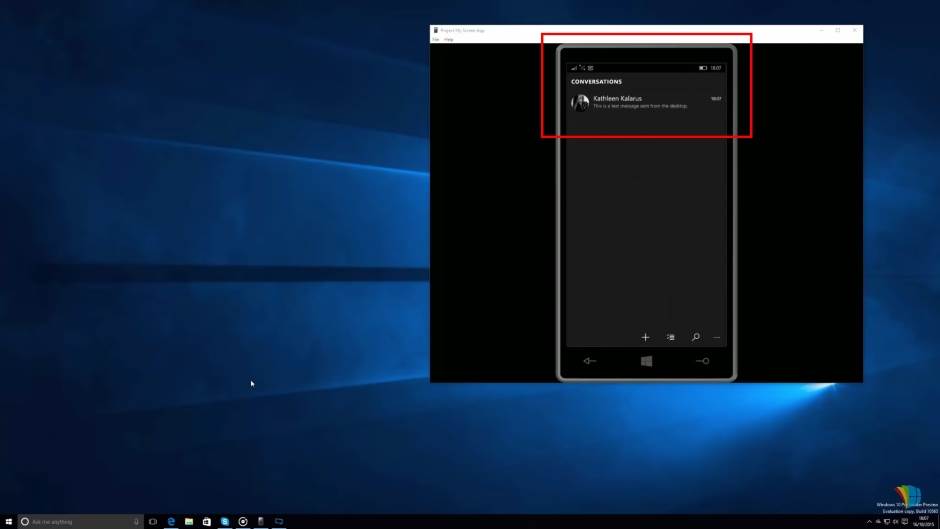The width and height of the screenshot is (940, 529).
Task: Launch Microsoft Edge from the taskbar
Action: click(x=172, y=522)
